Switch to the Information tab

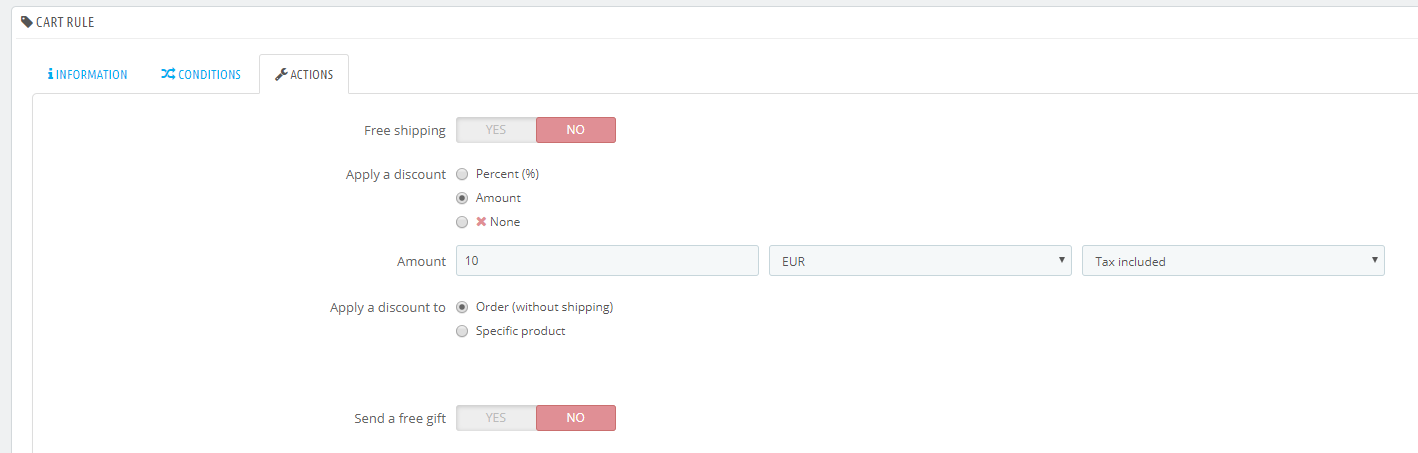pyautogui.click(x=88, y=74)
